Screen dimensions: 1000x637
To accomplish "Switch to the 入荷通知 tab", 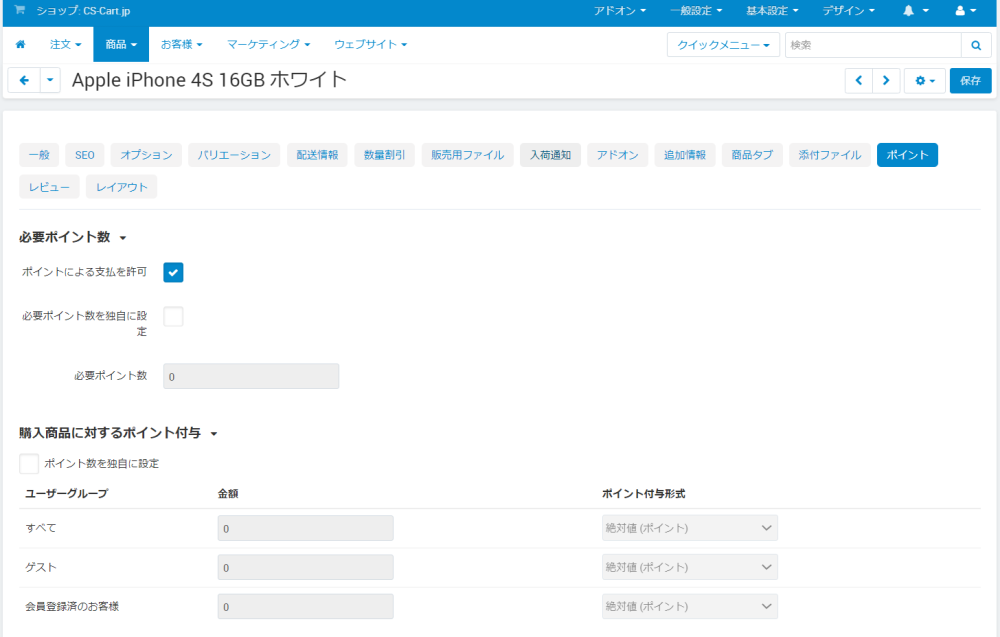I will [550, 155].
